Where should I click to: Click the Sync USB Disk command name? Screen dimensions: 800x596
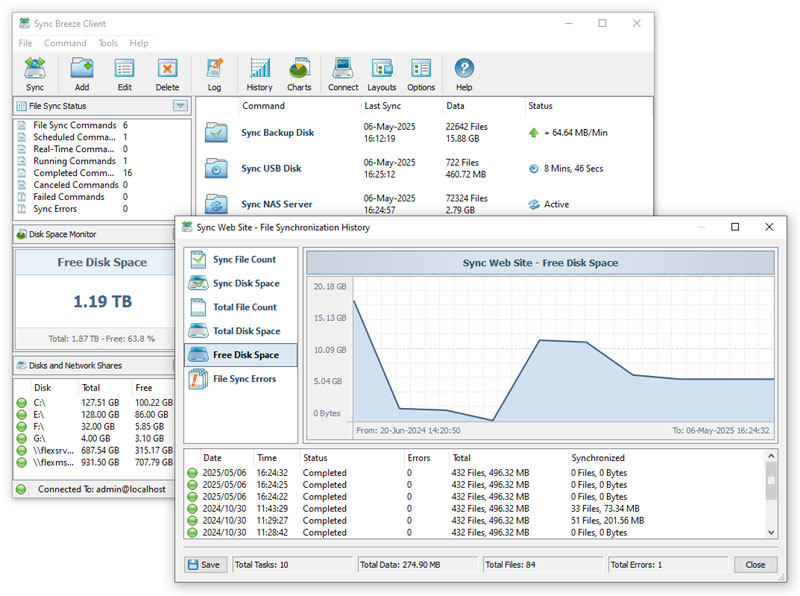[271, 168]
